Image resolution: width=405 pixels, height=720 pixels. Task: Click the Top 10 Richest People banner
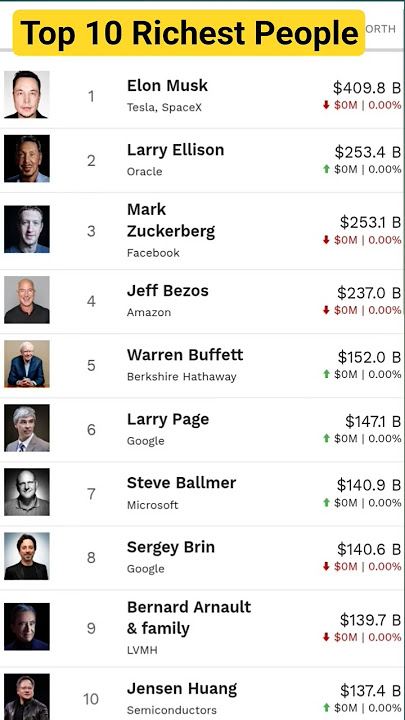click(x=189, y=33)
